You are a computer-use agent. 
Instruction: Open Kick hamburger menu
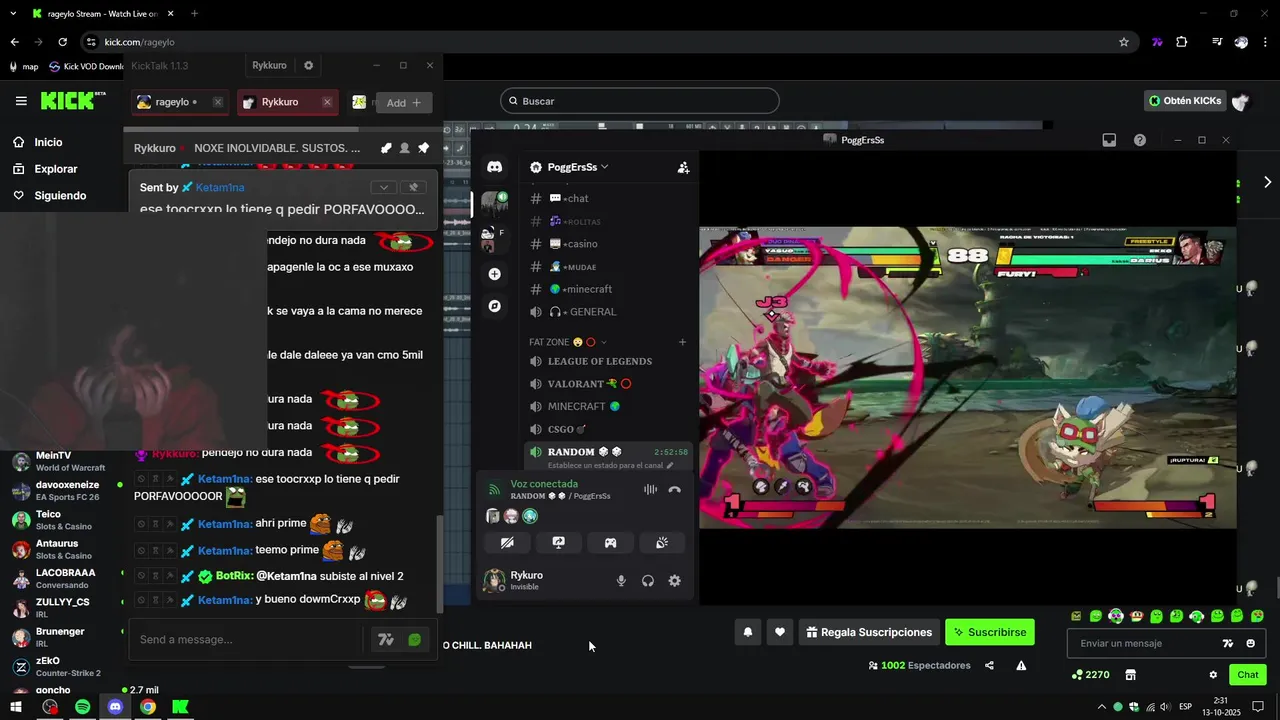click(21, 101)
